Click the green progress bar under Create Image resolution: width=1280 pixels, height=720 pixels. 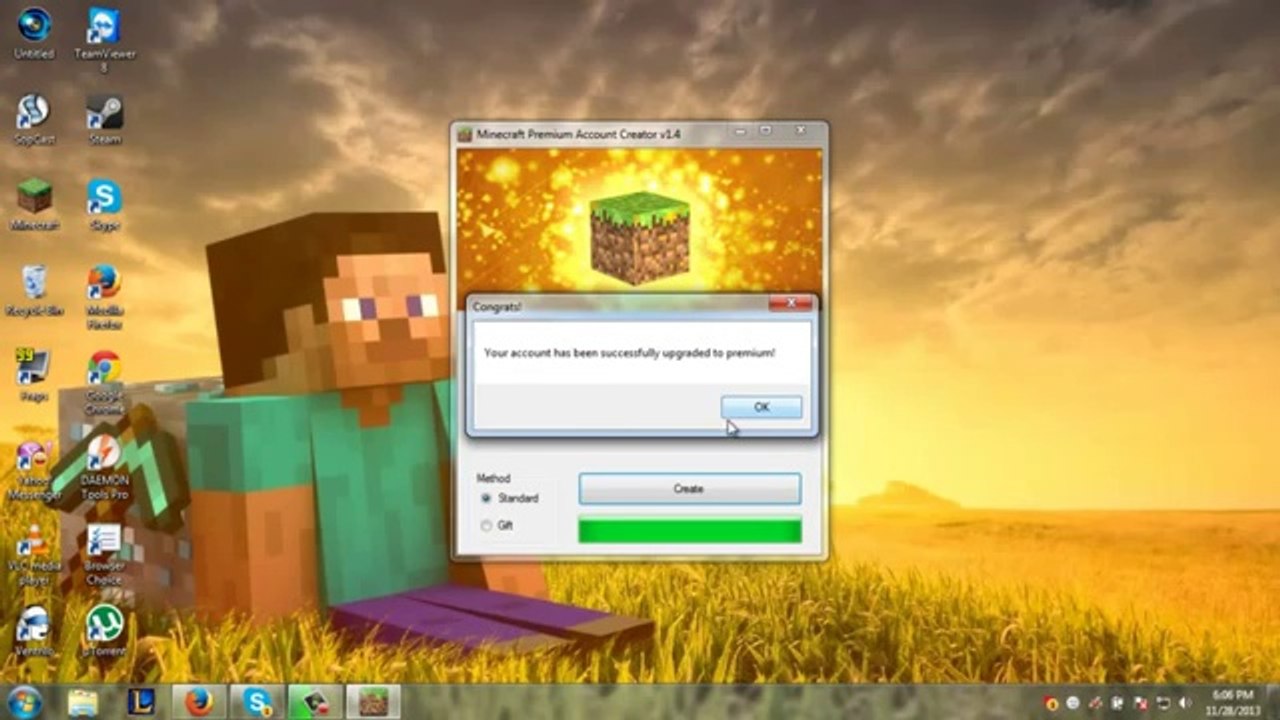click(689, 530)
